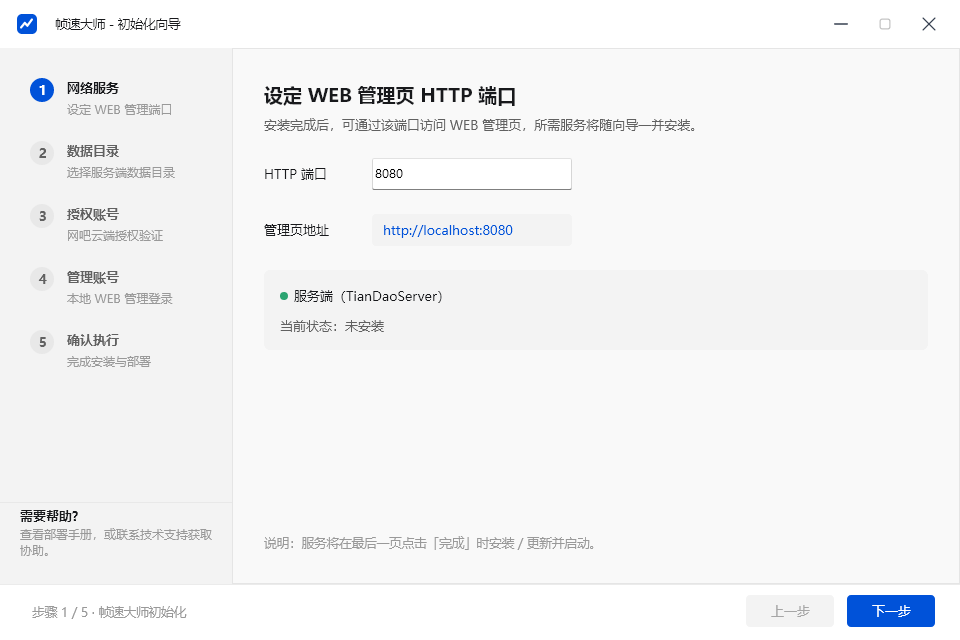Click the green TianDaoServer status dot

[283, 296]
